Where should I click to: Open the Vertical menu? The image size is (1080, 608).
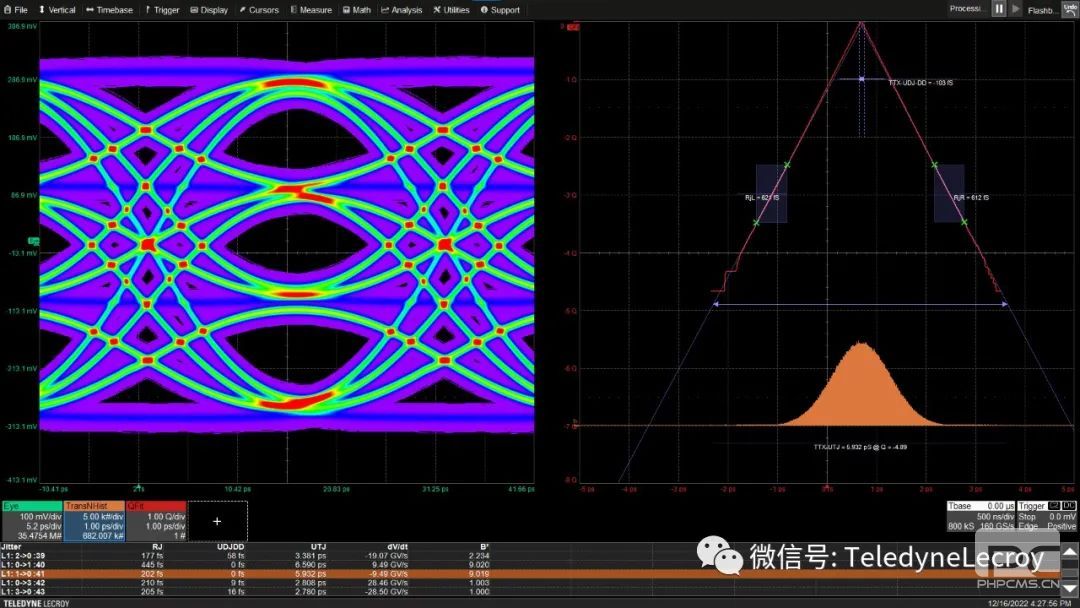pyautogui.click(x=56, y=10)
